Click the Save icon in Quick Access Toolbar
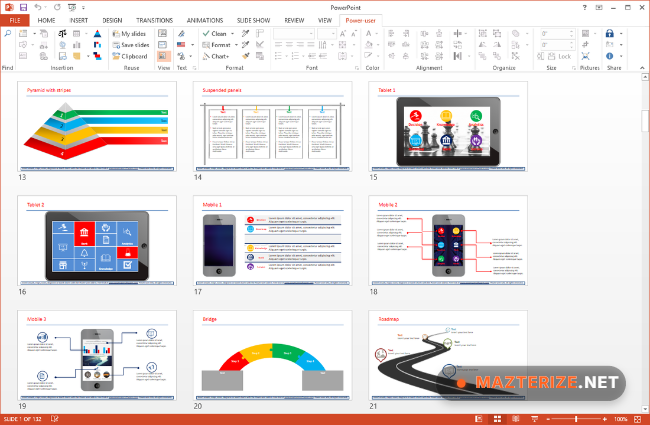Screen dimensions: 650x425 tap(23, 7)
